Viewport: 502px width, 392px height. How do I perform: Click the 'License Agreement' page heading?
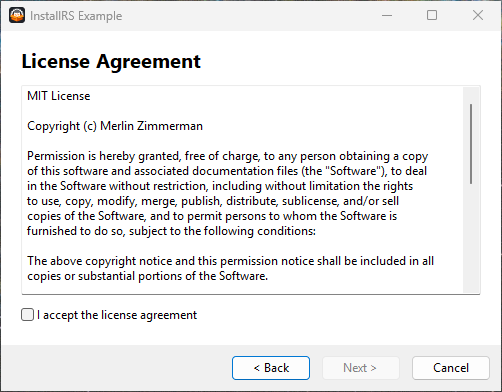click(111, 62)
